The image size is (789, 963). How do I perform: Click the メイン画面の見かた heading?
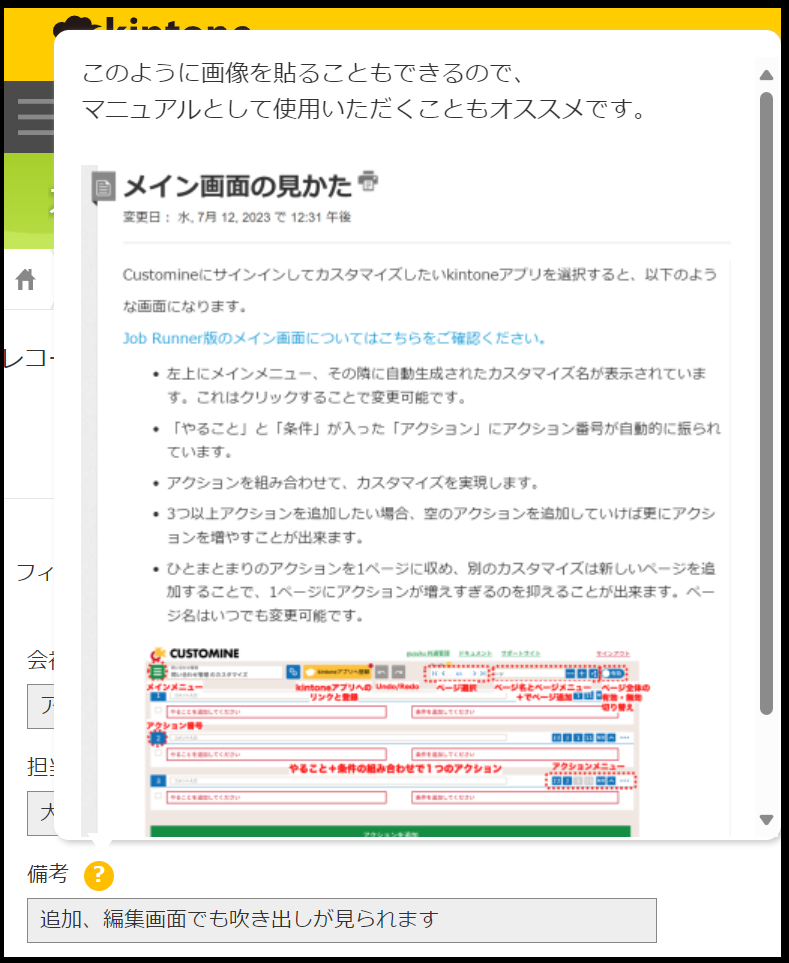click(238, 186)
